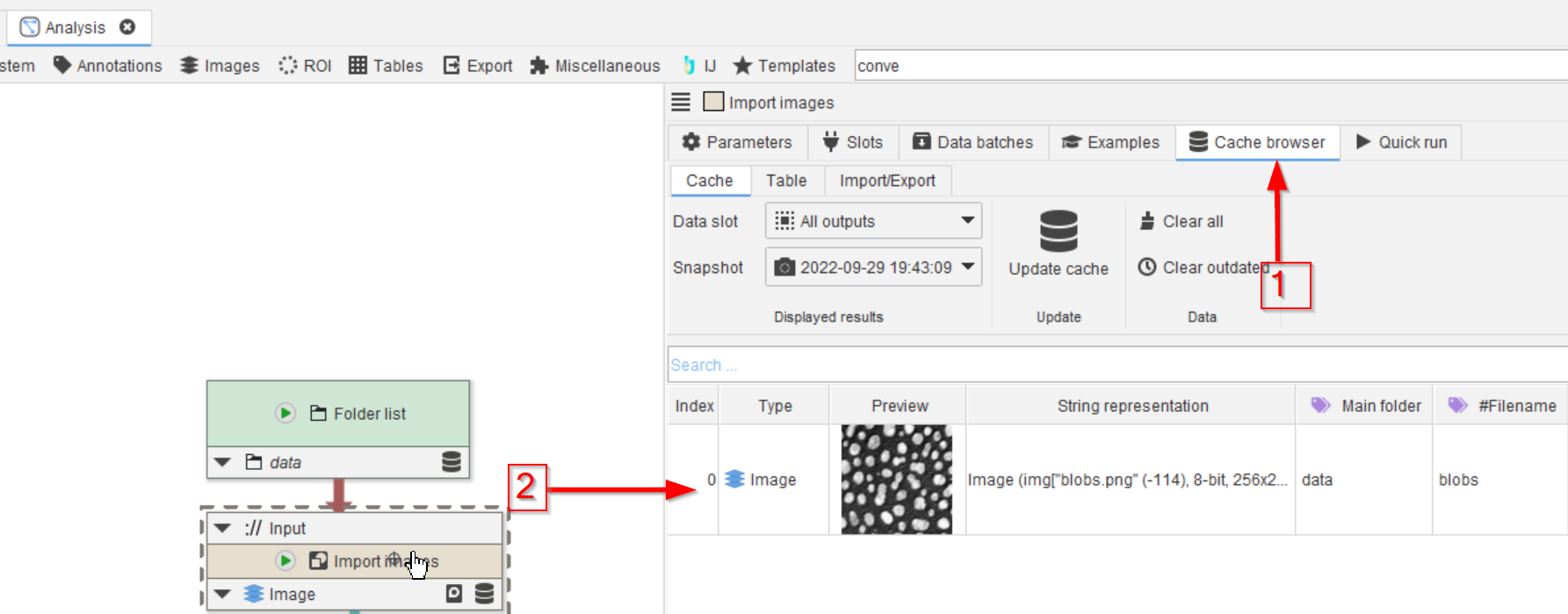Run the Folder list node play button
This screenshot has height=614, width=1568.
point(285,413)
